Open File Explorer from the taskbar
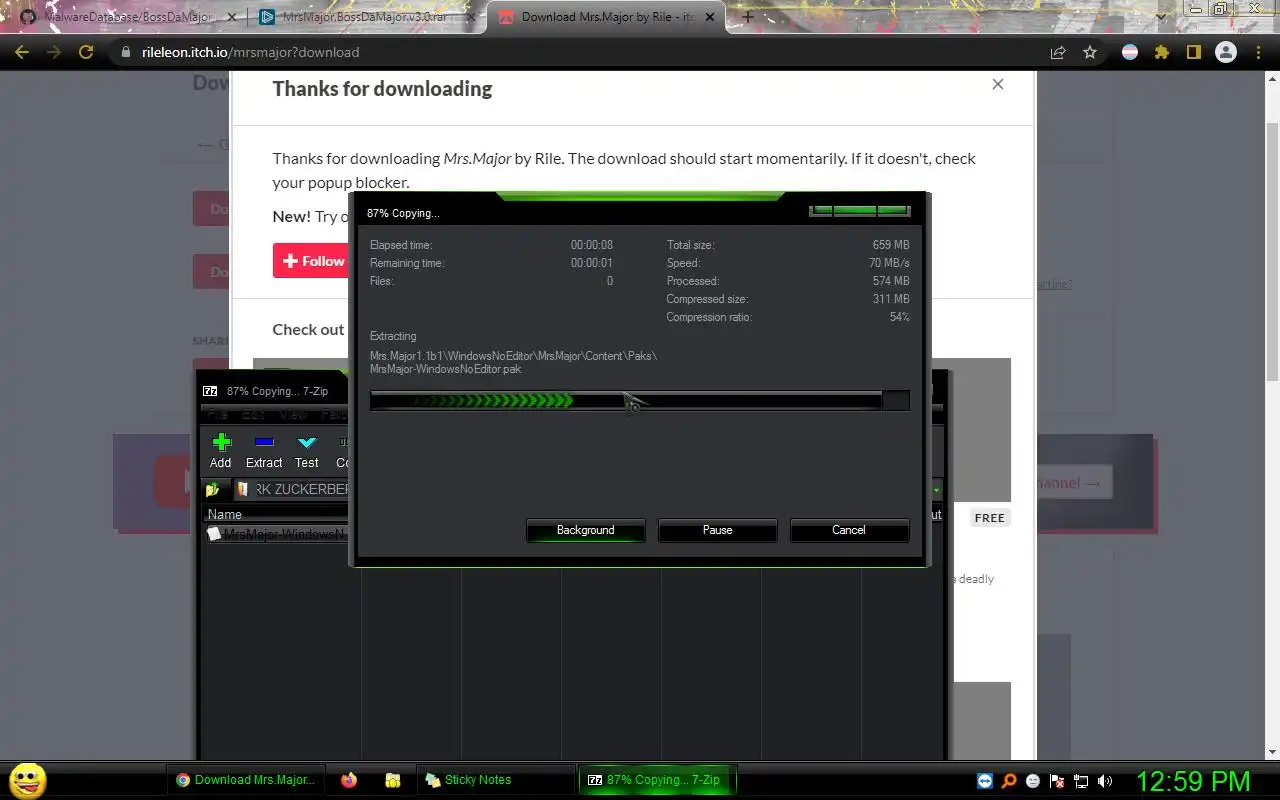This screenshot has height=800, width=1280. pyautogui.click(x=393, y=780)
